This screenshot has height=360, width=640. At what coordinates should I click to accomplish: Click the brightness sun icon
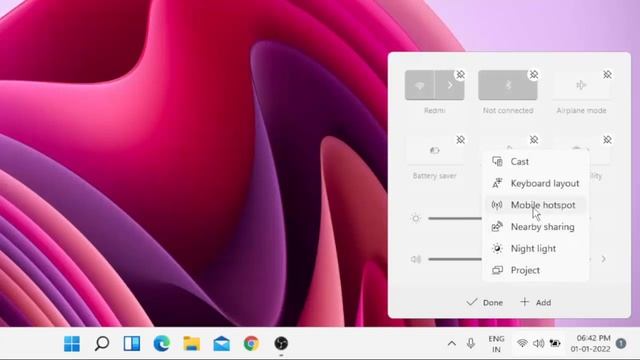(416, 218)
